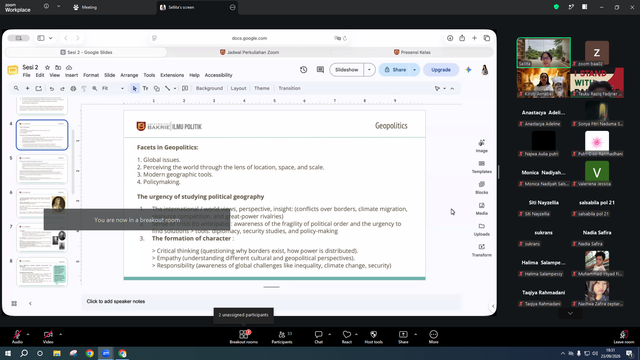Toggle grid view icon below filmstrip
The width and height of the screenshot is (640, 360).
[14, 304]
